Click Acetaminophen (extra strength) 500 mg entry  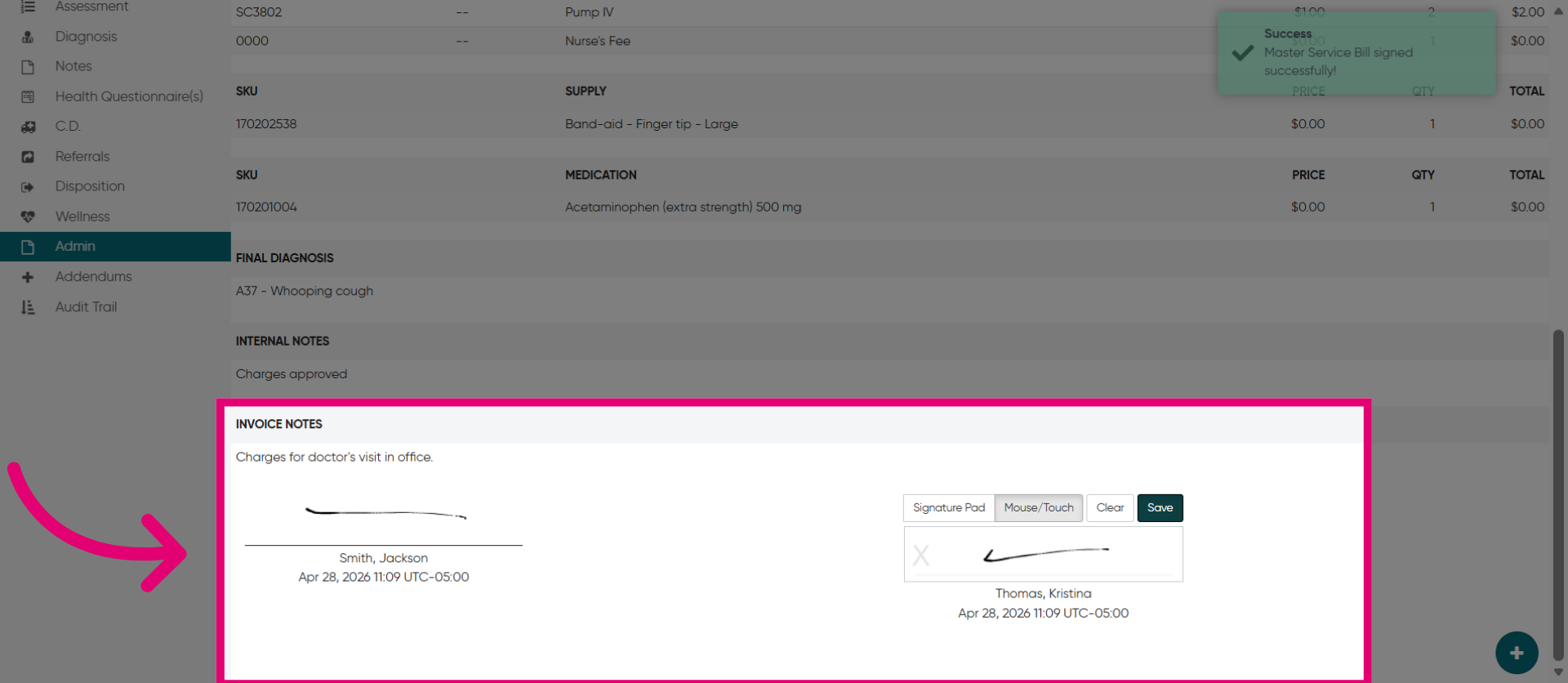[683, 208]
